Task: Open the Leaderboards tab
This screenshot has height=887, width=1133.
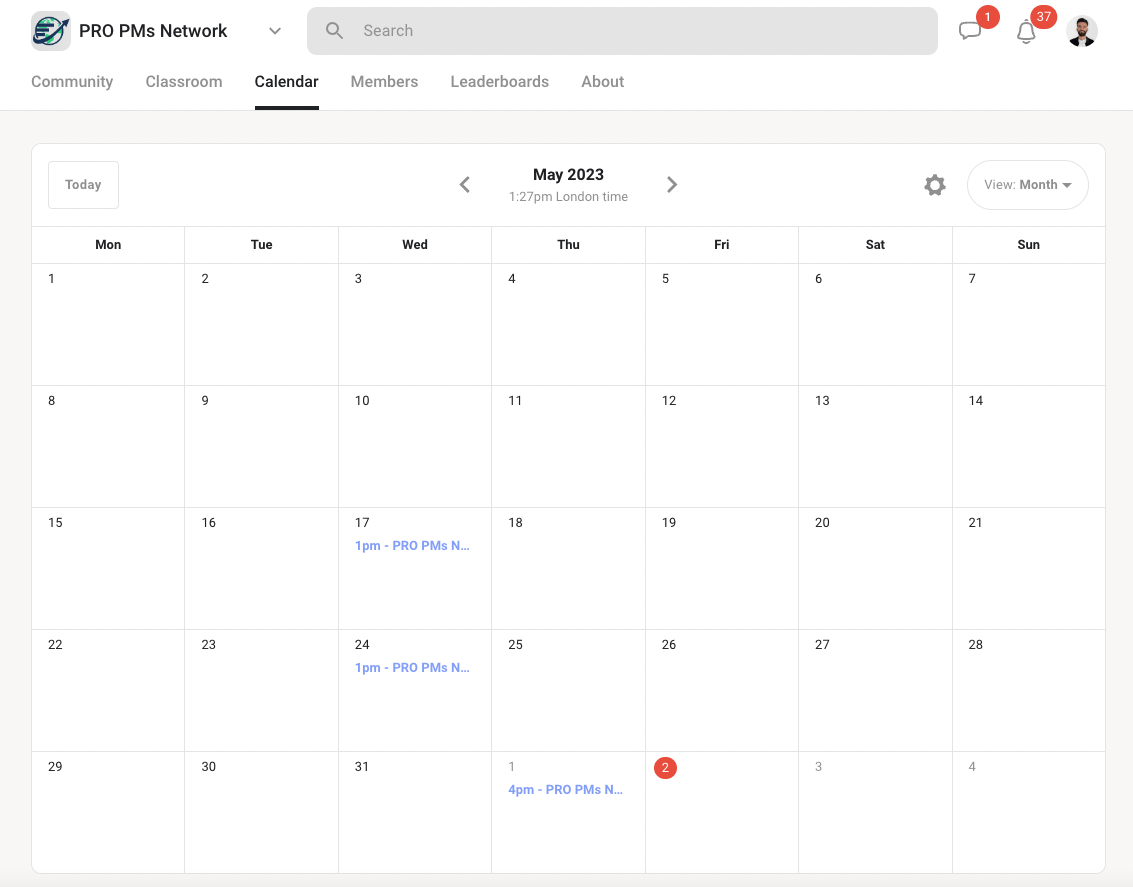Action: click(x=499, y=82)
